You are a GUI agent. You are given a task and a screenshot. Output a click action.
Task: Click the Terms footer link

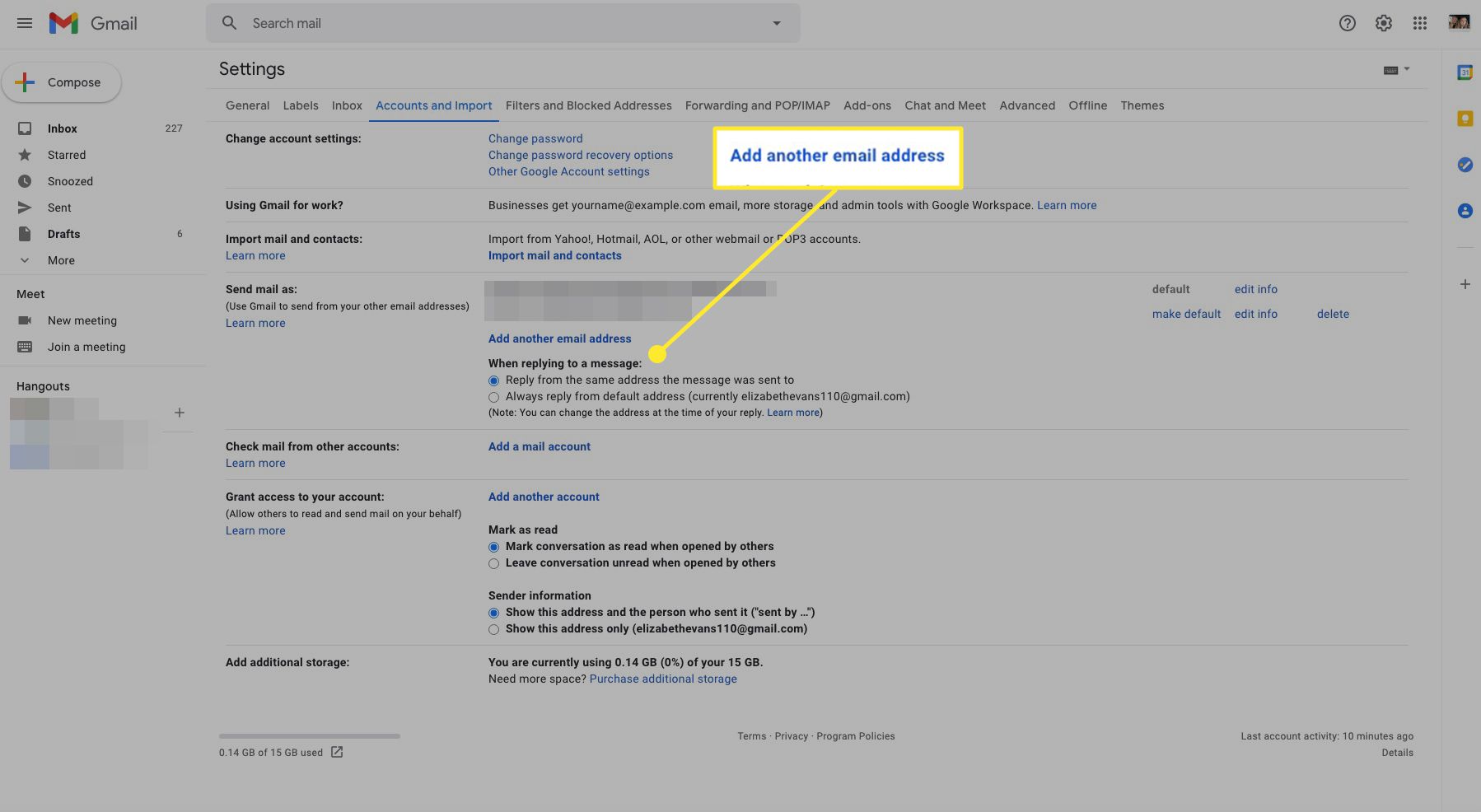coord(751,736)
